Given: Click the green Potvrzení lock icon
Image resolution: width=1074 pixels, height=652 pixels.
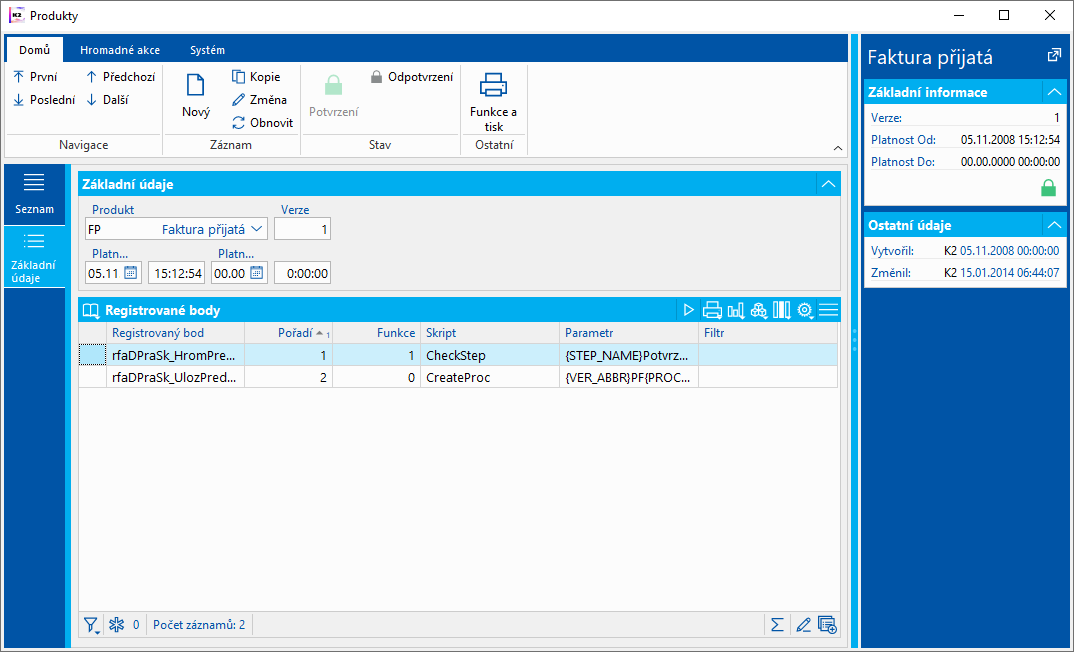Looking at the screenshot, I should coord(333,86).
